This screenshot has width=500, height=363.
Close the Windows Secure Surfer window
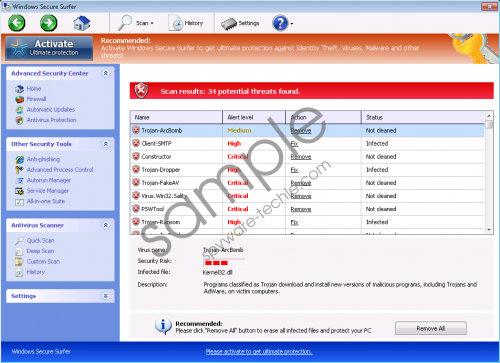(490, 6)
